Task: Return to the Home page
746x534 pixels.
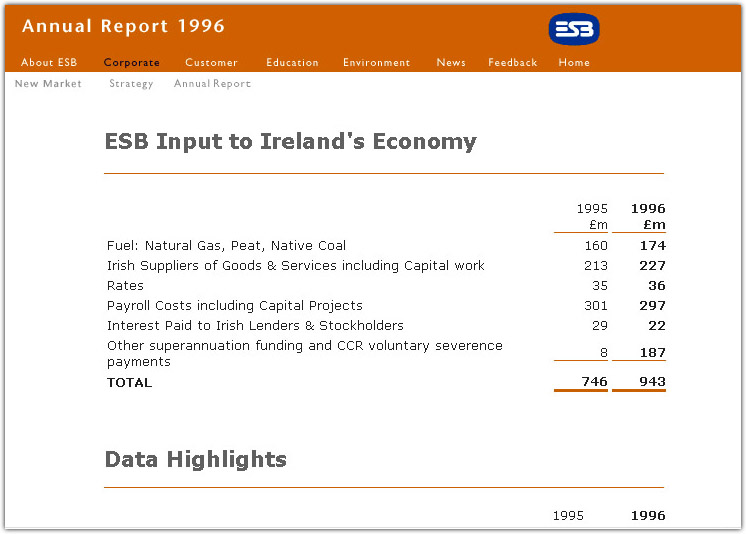Action: point(574,62)
